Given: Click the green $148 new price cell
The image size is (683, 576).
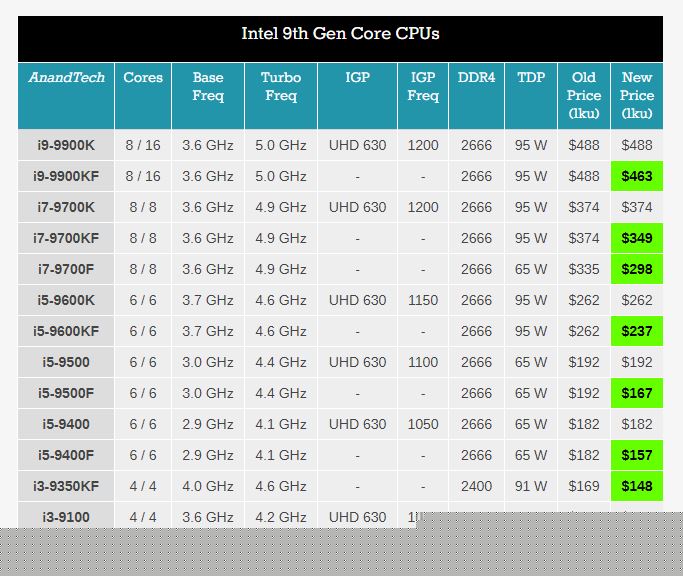Looking at the screenshot, I should (x=637, y=486).
